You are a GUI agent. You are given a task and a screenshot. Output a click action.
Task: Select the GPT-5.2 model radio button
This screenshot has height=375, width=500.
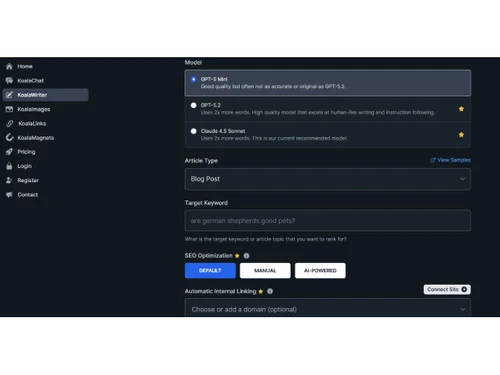pyautogui.click(x=194, y=105)
